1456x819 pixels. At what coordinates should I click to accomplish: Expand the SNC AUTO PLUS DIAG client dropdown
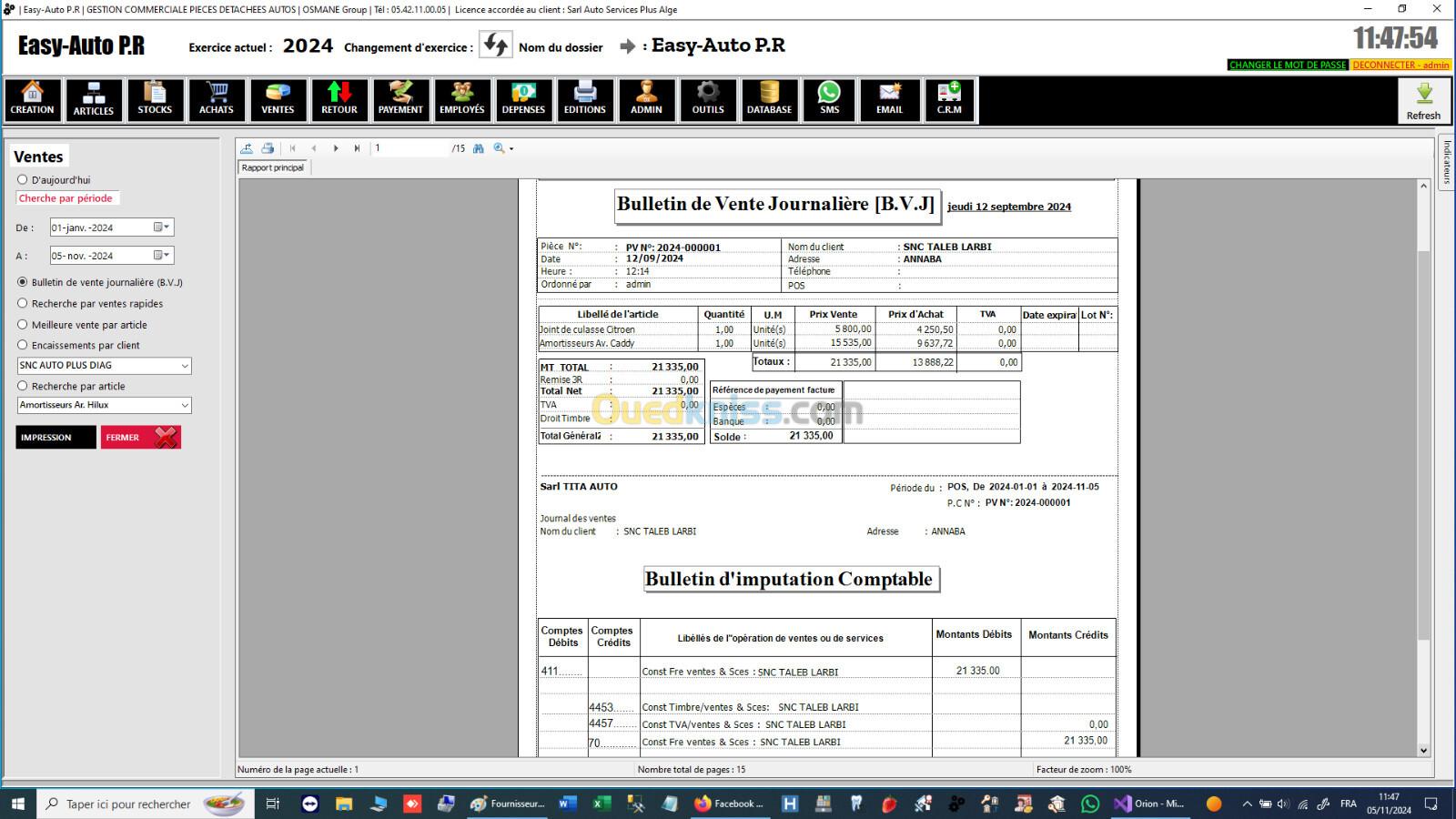[x=185, y=366]
